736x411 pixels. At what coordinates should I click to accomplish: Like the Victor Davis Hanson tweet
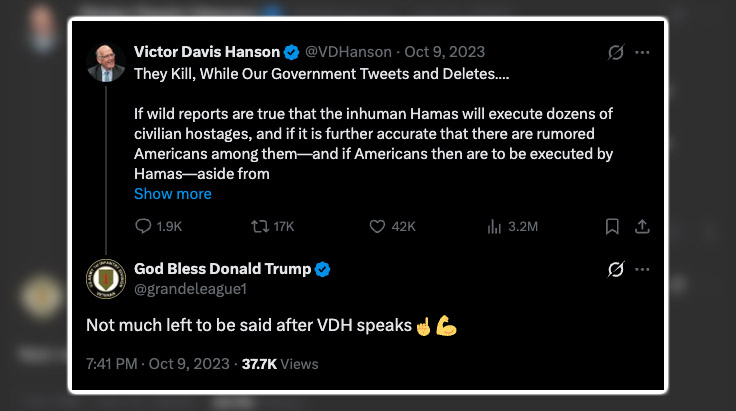377,226
